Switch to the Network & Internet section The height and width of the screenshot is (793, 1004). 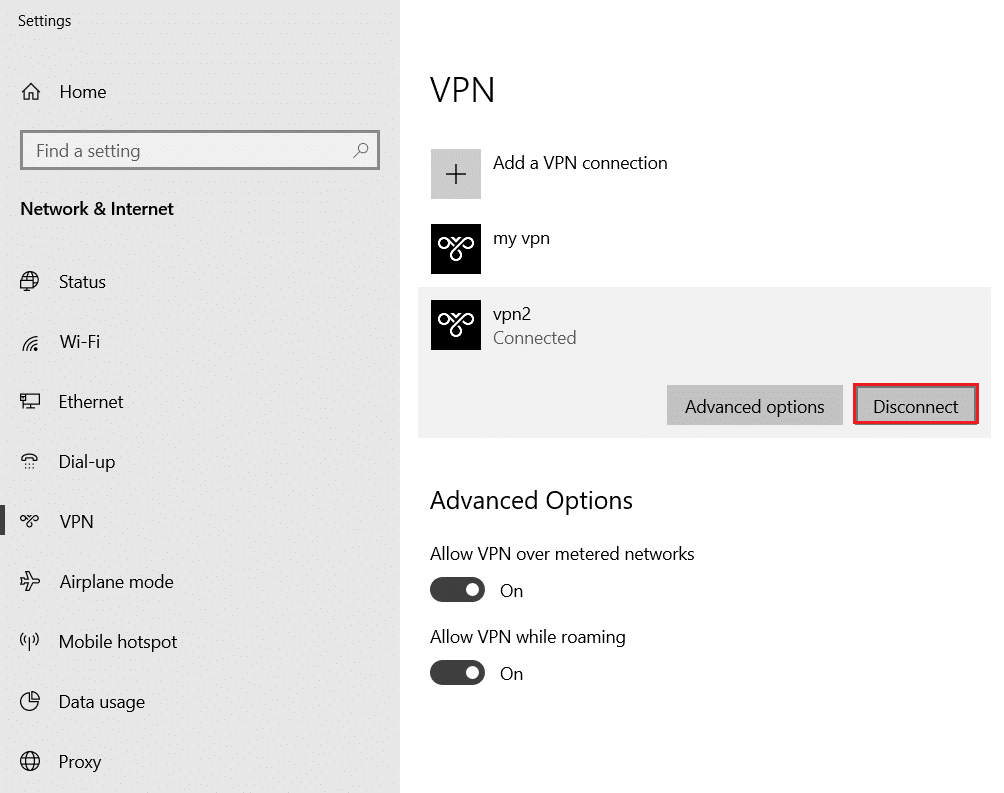click(96, 208)
